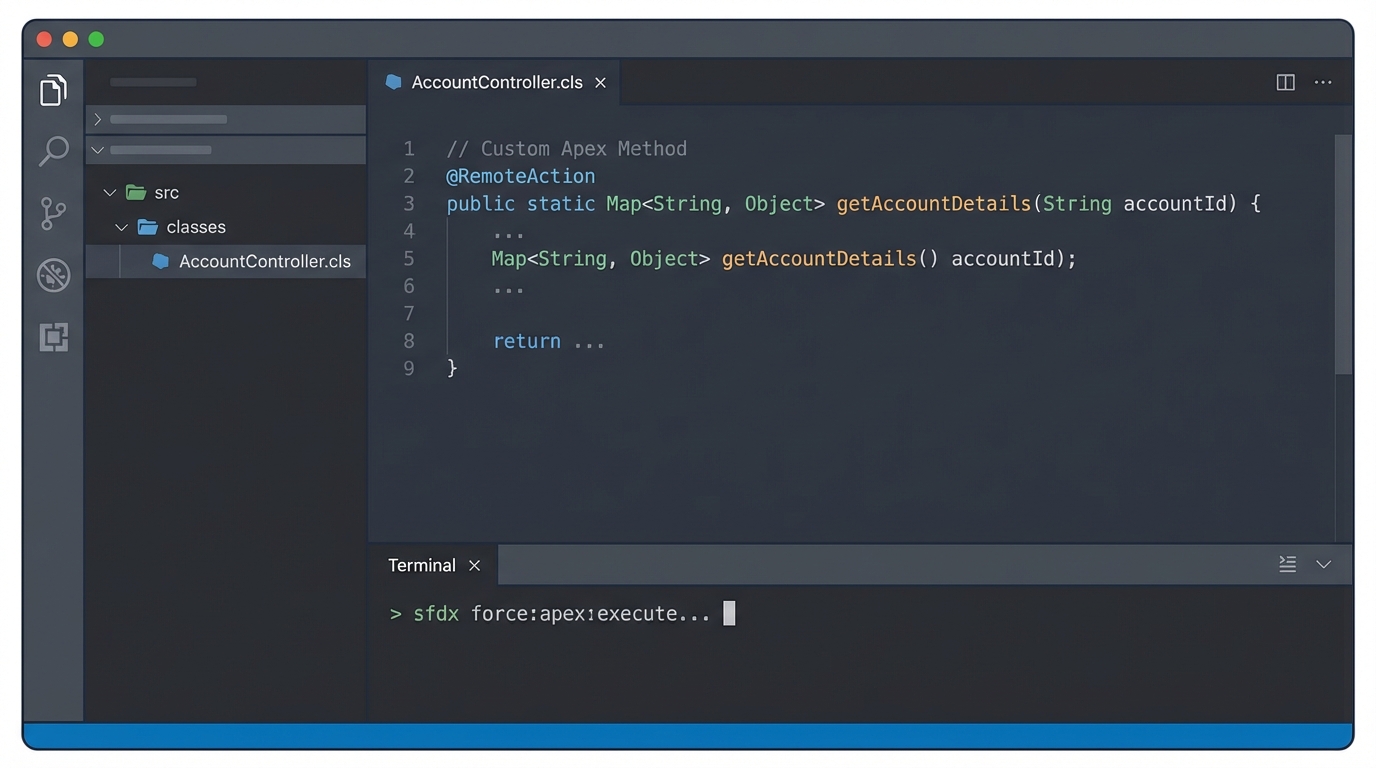This screenshot has width=1376, height=768.
Task: Open the launch terminal profile icon
Action: 1287,564
